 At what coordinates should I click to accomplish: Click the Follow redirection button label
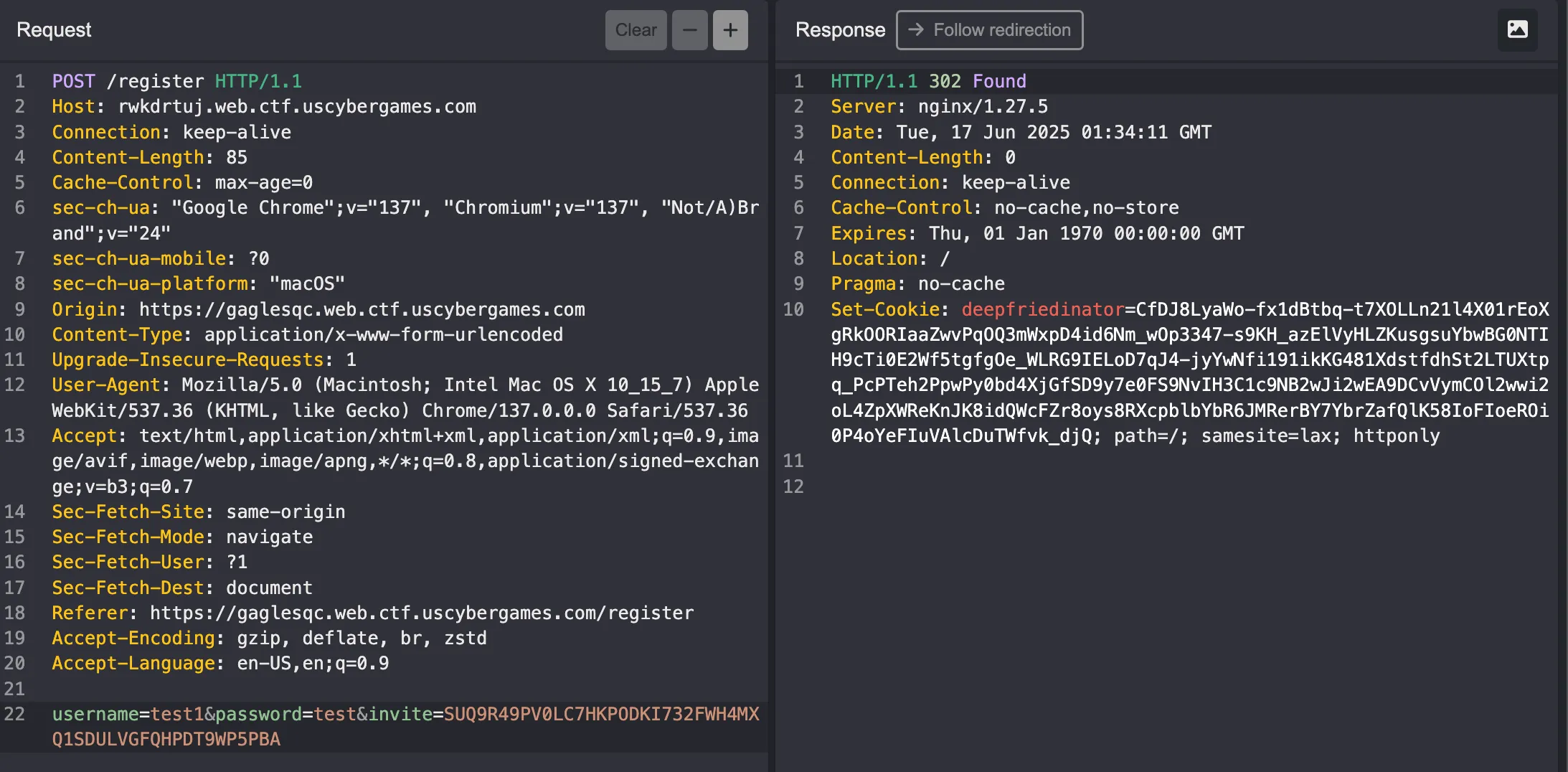1001,30
